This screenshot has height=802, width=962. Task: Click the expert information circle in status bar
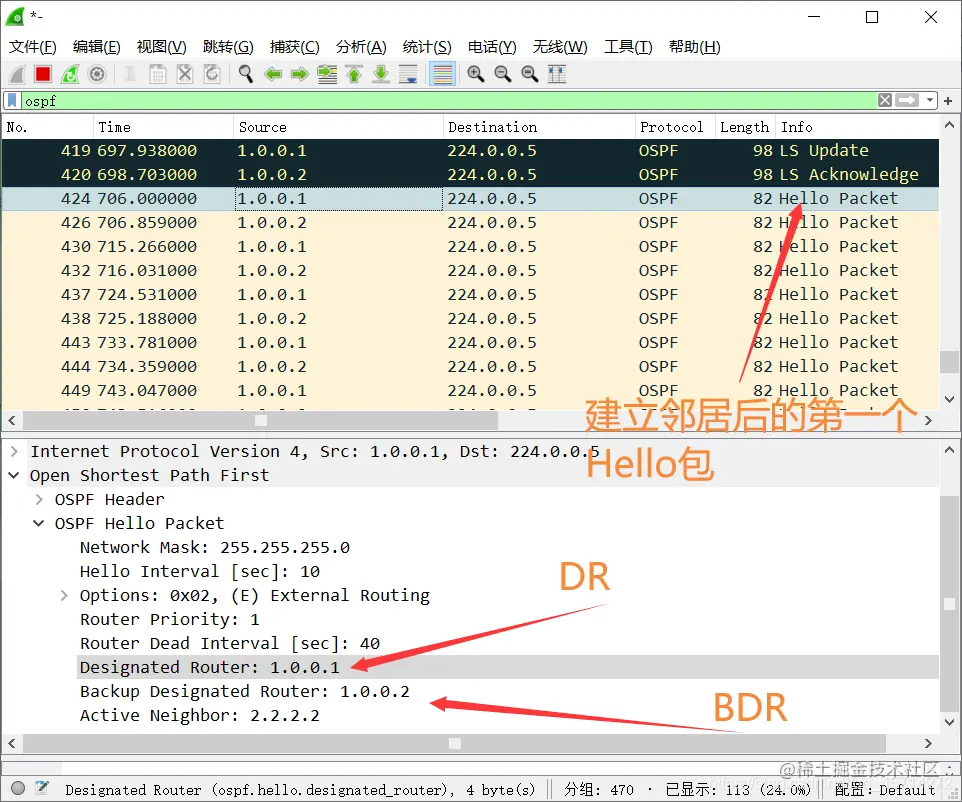pyautogui.click(x=18, y=788)
